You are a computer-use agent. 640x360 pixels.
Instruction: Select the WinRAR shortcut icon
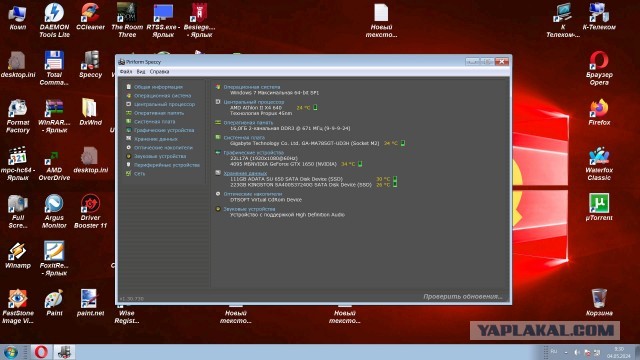(x=54, y=116)
